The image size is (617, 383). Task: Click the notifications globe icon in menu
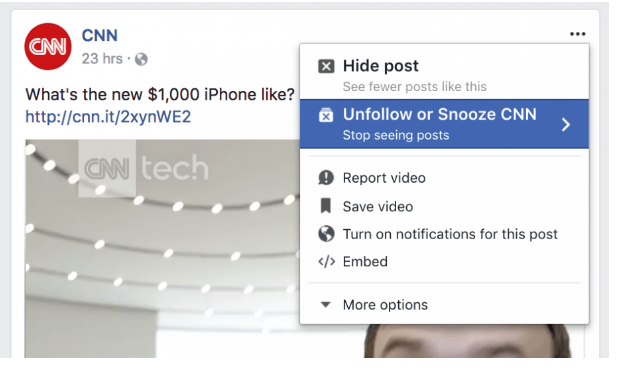click(326, 234)
